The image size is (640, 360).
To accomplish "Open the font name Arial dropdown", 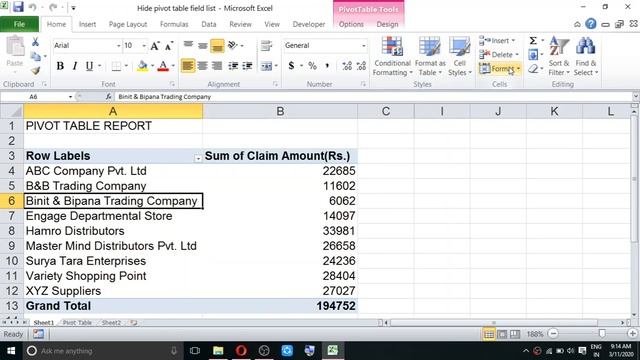I will click(118, 46).
